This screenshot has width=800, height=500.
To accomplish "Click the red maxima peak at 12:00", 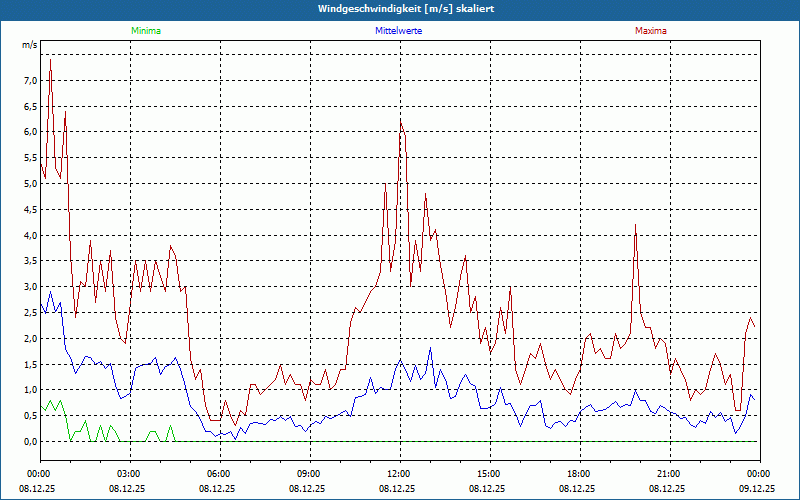I will [400, 121].
